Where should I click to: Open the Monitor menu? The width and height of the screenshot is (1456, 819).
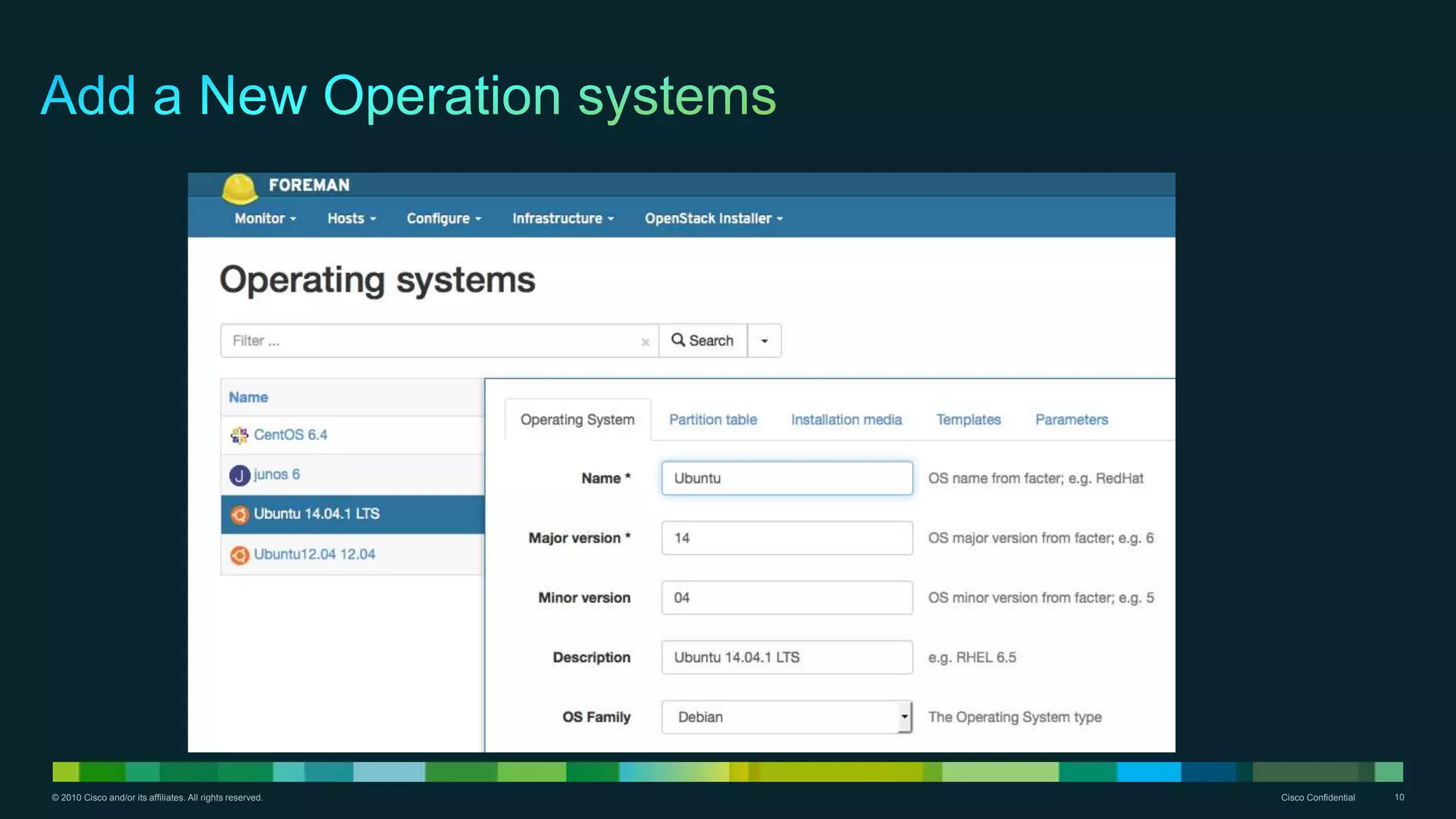coord(265,218)
